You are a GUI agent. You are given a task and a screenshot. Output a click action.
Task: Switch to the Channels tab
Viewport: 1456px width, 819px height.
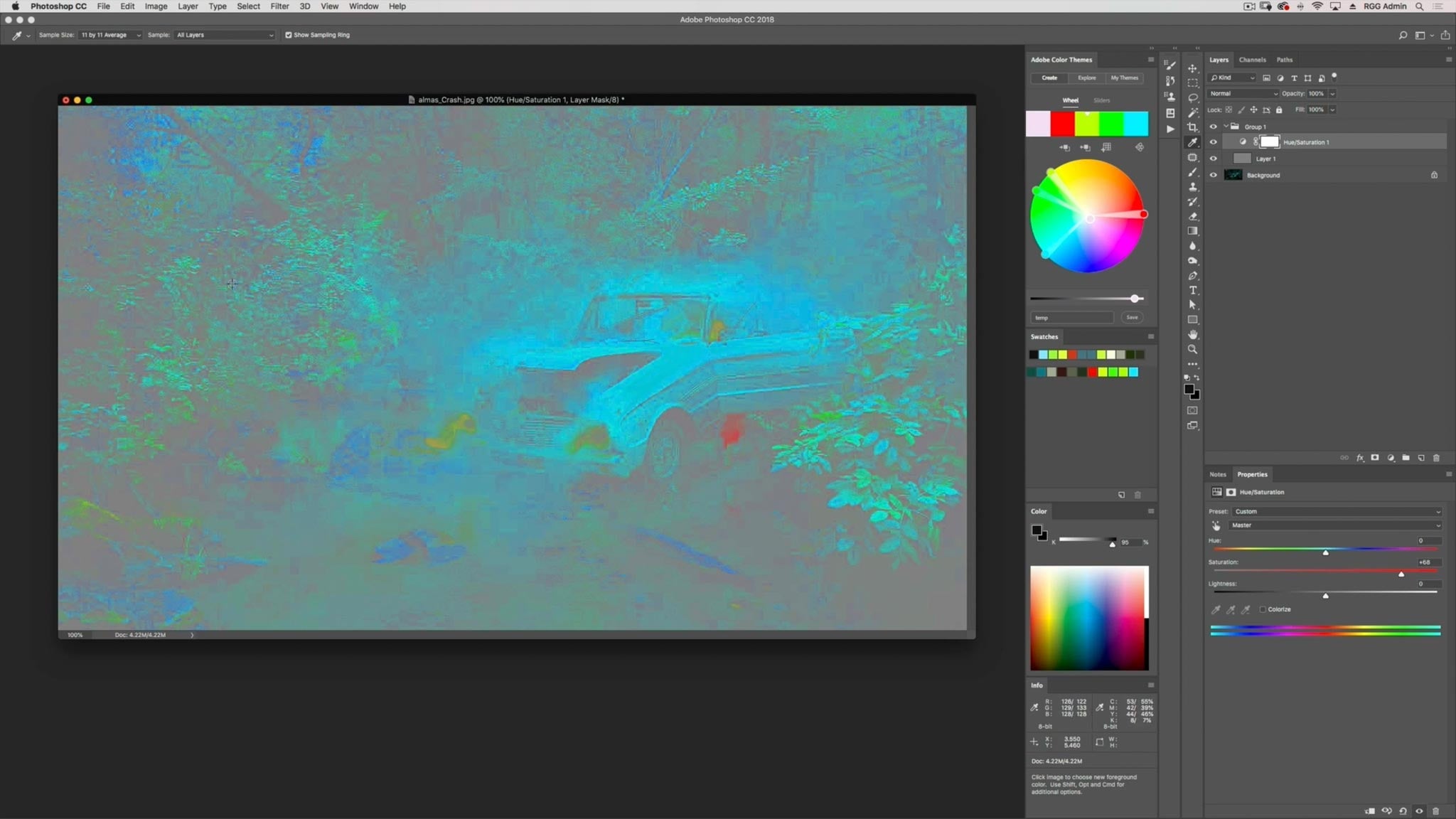[1252, 60]
